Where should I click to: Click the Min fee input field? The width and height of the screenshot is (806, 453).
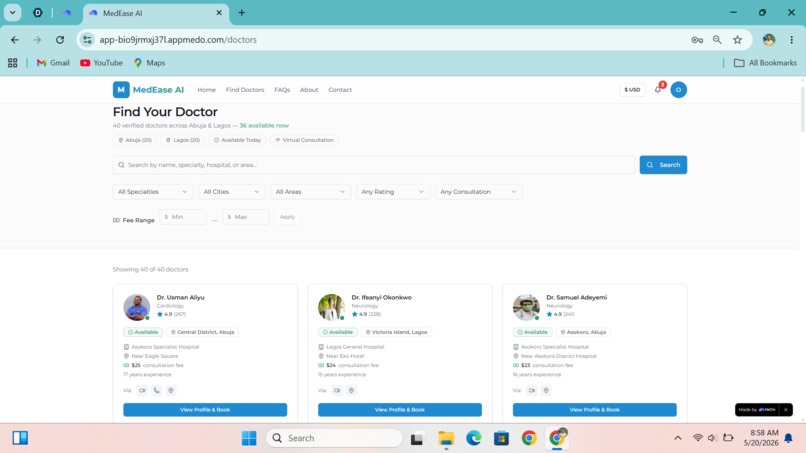(183, 217)
